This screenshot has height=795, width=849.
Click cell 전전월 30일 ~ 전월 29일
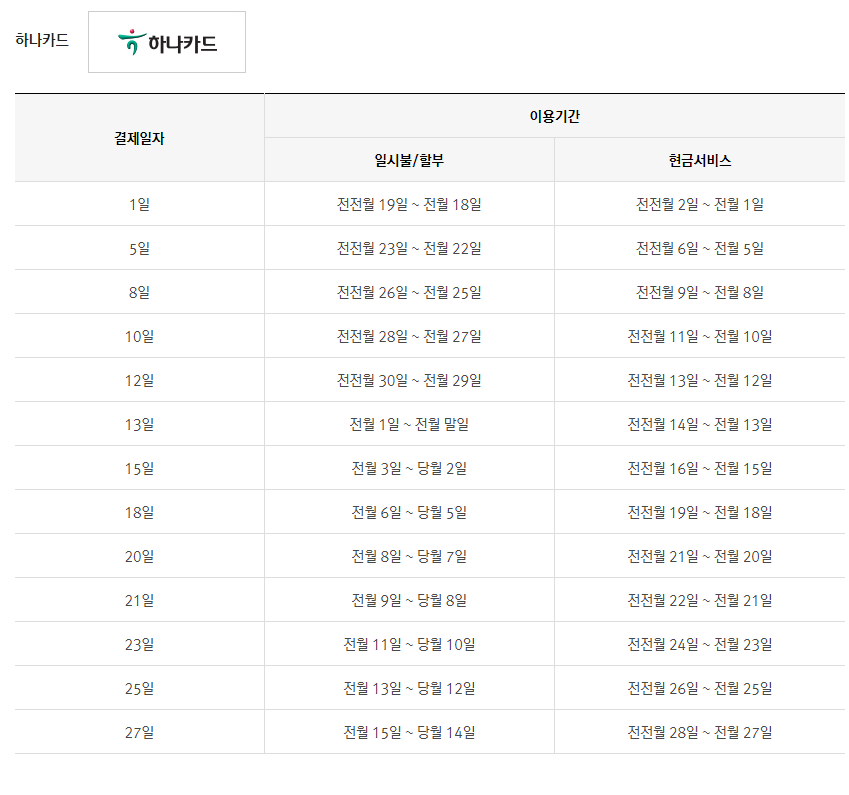409,380
